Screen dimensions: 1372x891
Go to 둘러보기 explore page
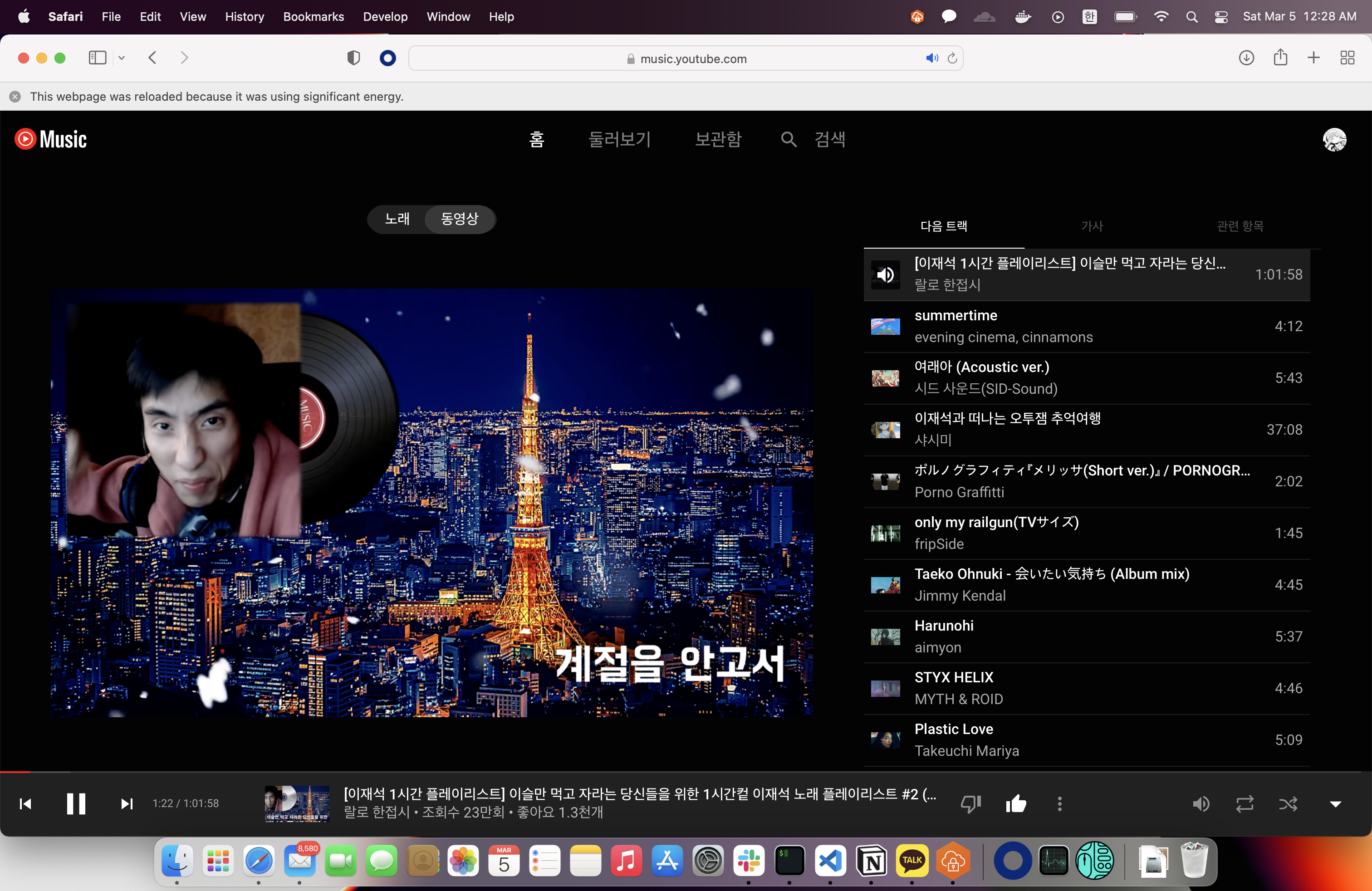[x=619, y=139]
